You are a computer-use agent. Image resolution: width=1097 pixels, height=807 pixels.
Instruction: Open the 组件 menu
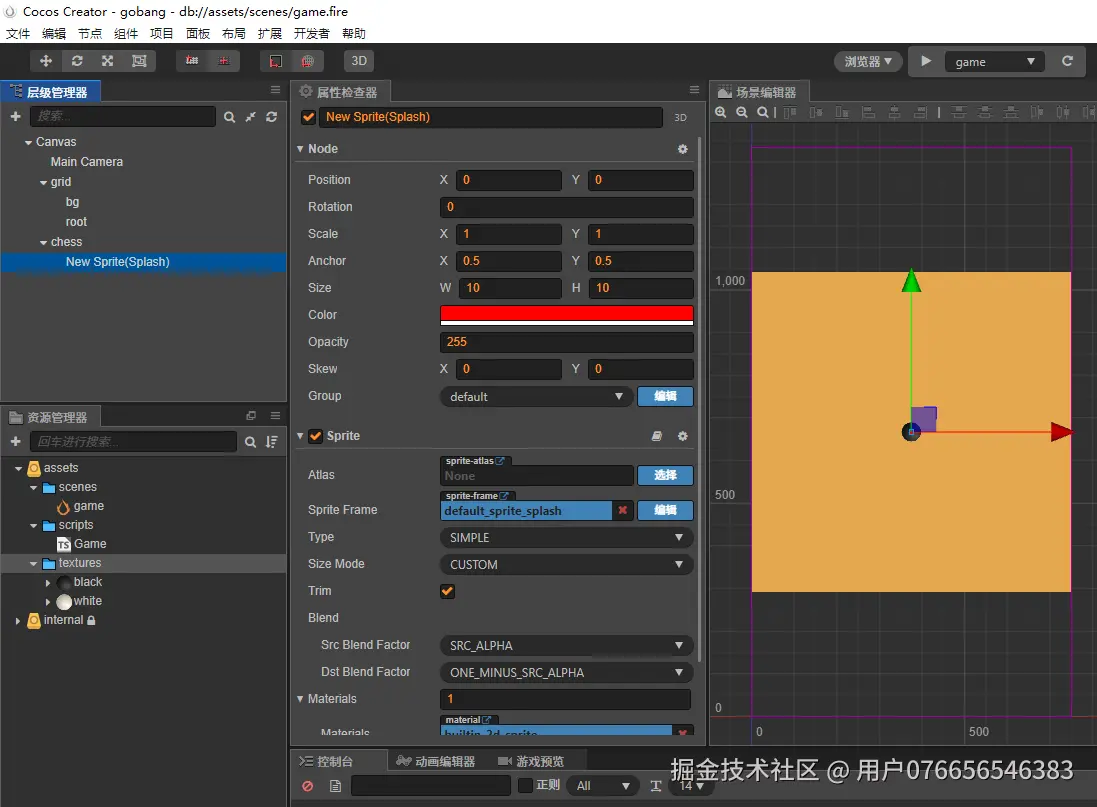[126, 34]
